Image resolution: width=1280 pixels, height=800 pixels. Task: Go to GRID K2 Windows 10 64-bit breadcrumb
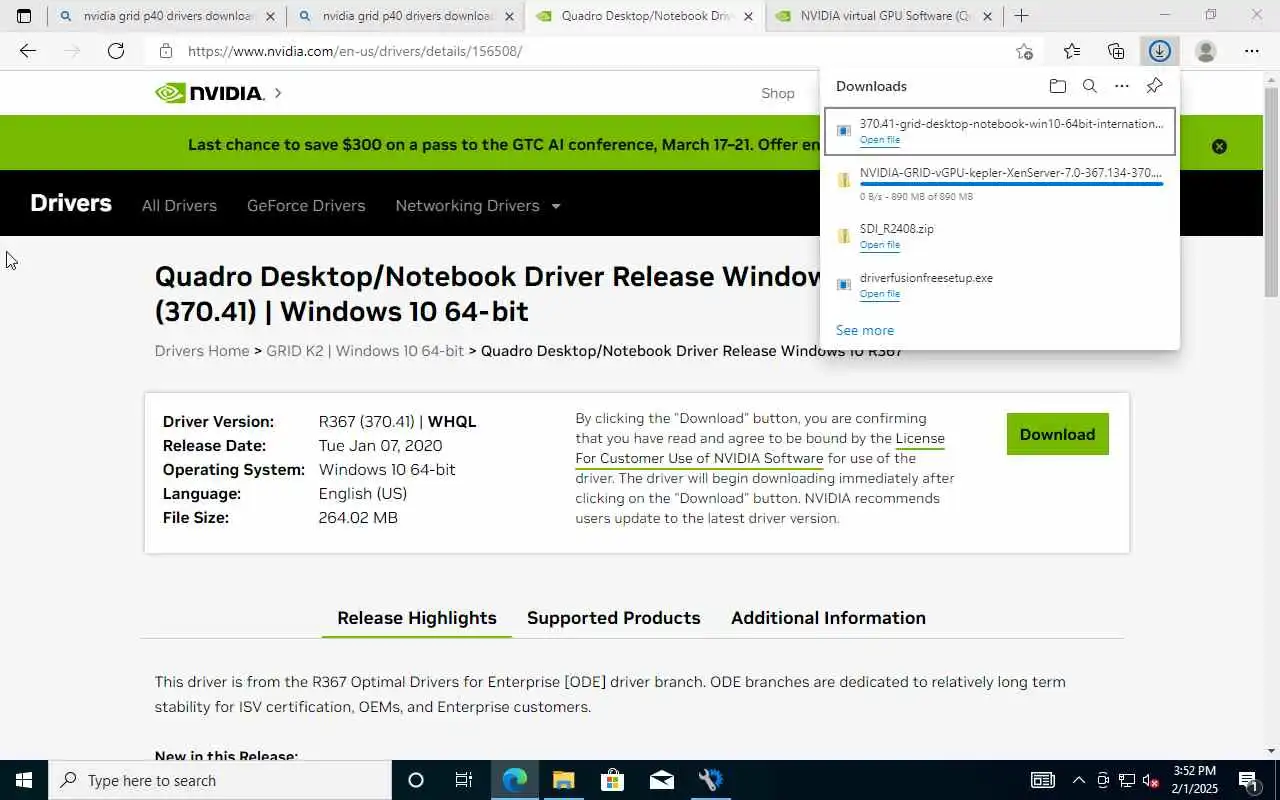click(365, 351)
